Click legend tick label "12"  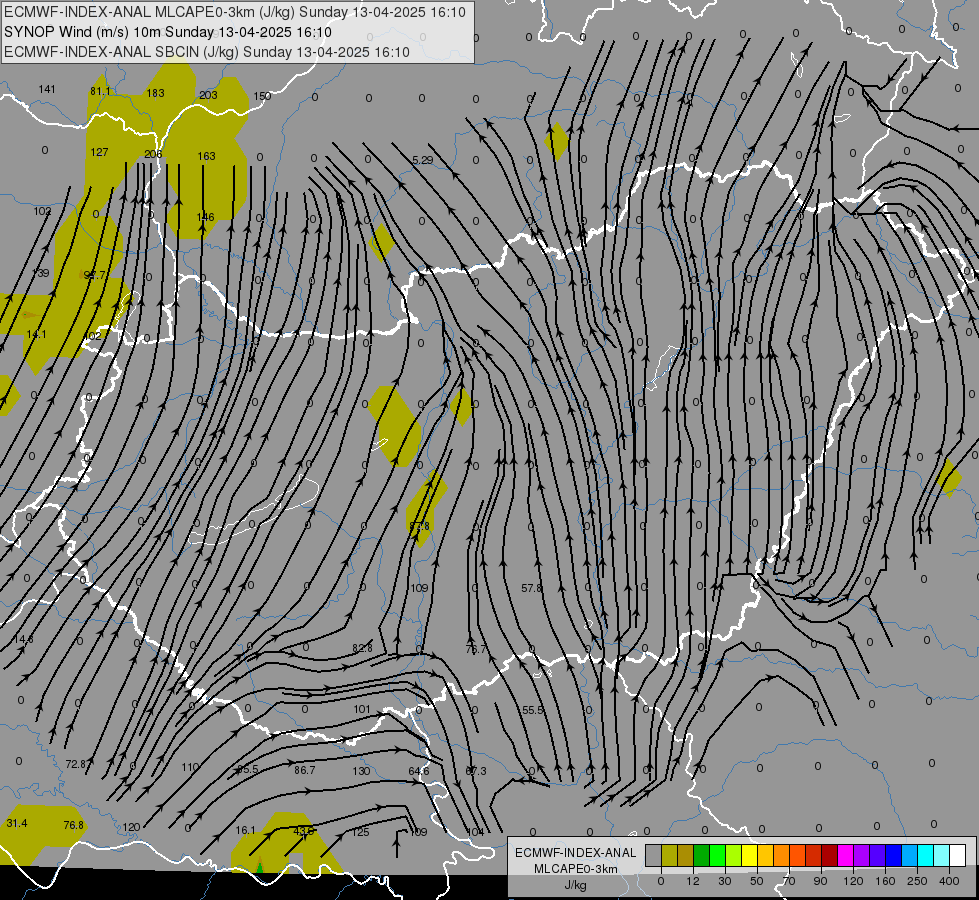[693, 881]
